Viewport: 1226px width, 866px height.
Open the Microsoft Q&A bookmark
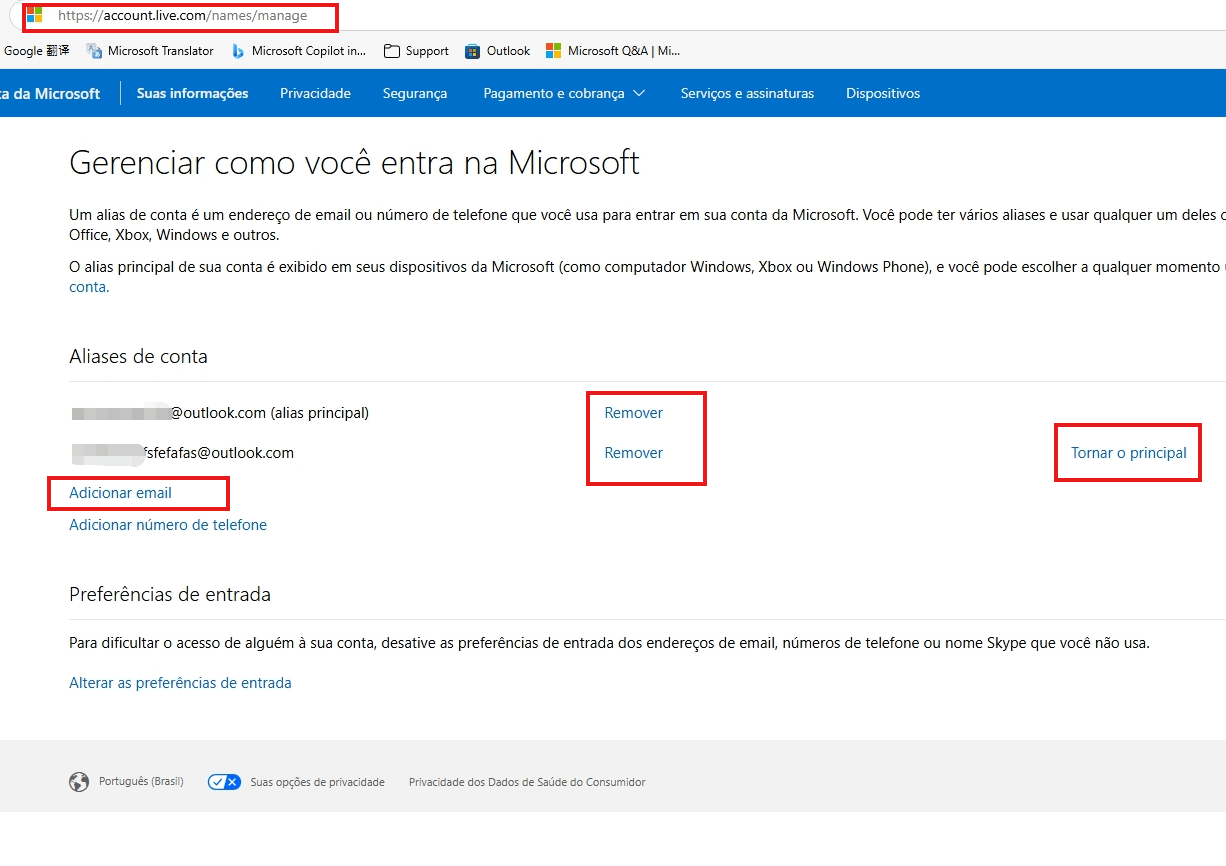tap(613, 51)
